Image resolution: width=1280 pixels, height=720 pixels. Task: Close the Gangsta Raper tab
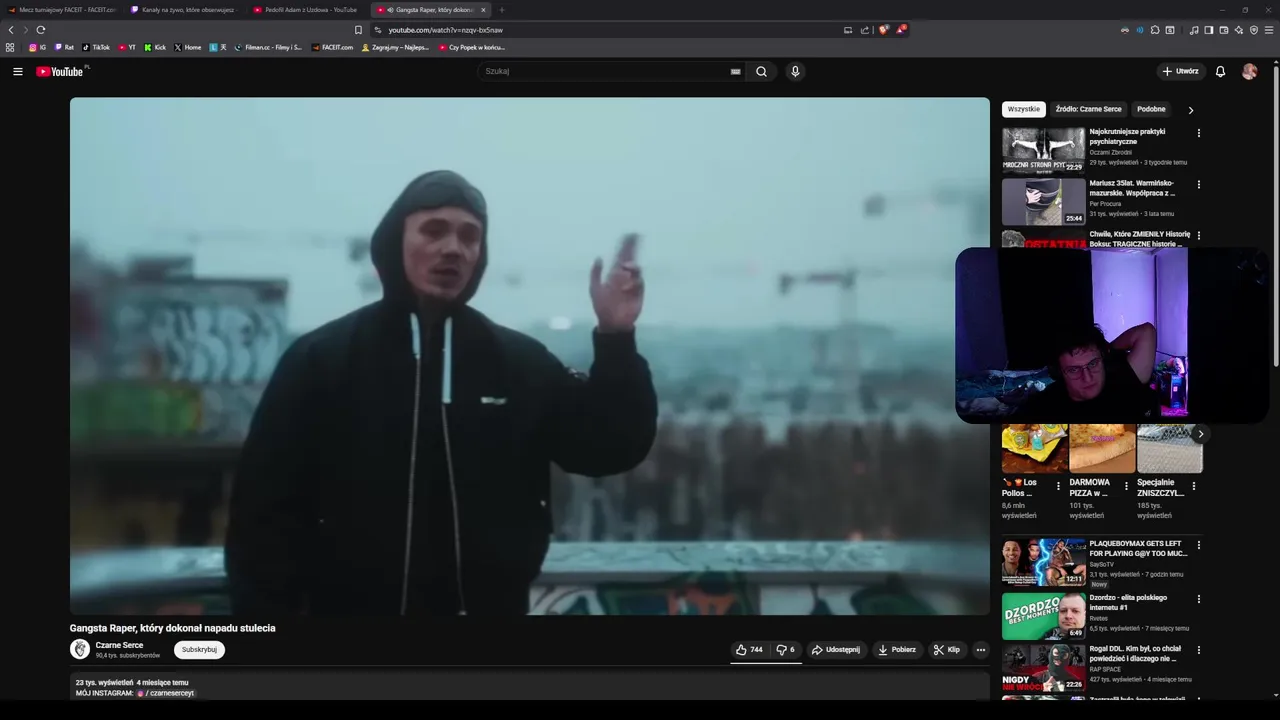(x=483, y=10)
